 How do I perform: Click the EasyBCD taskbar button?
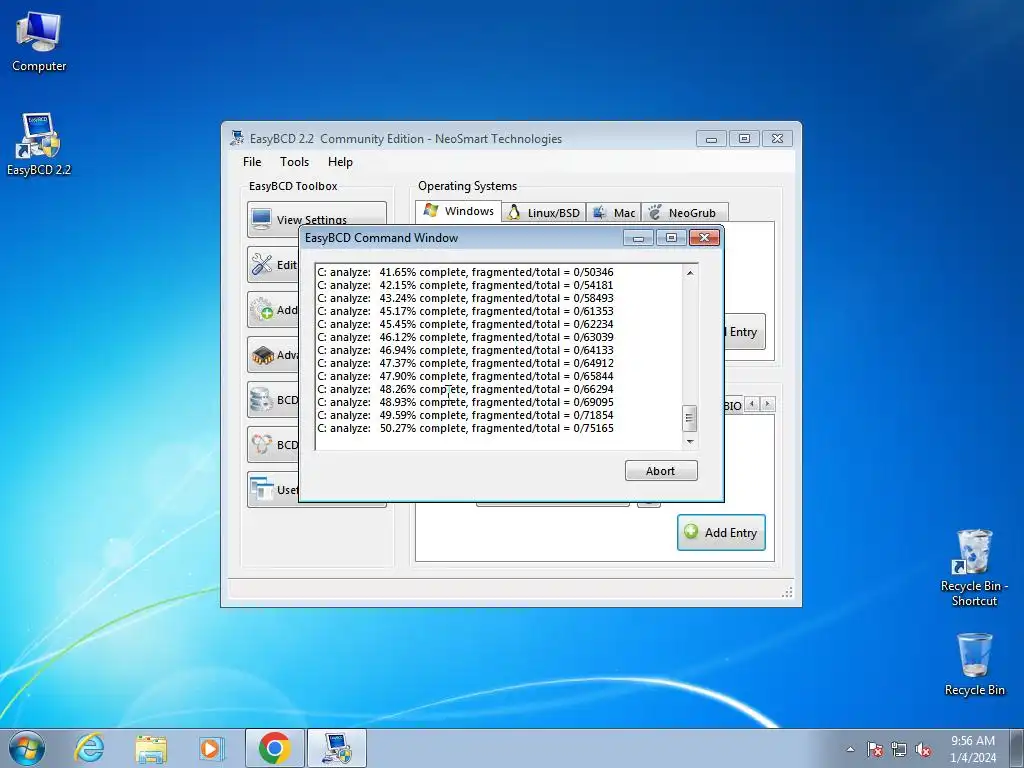[337, 748]
